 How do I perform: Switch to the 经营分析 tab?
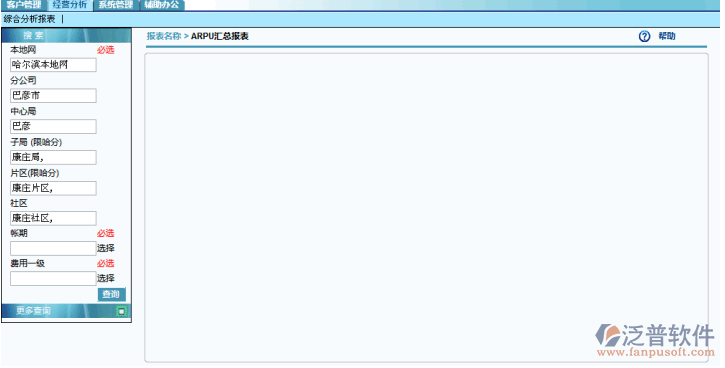(x=69, y=5)
